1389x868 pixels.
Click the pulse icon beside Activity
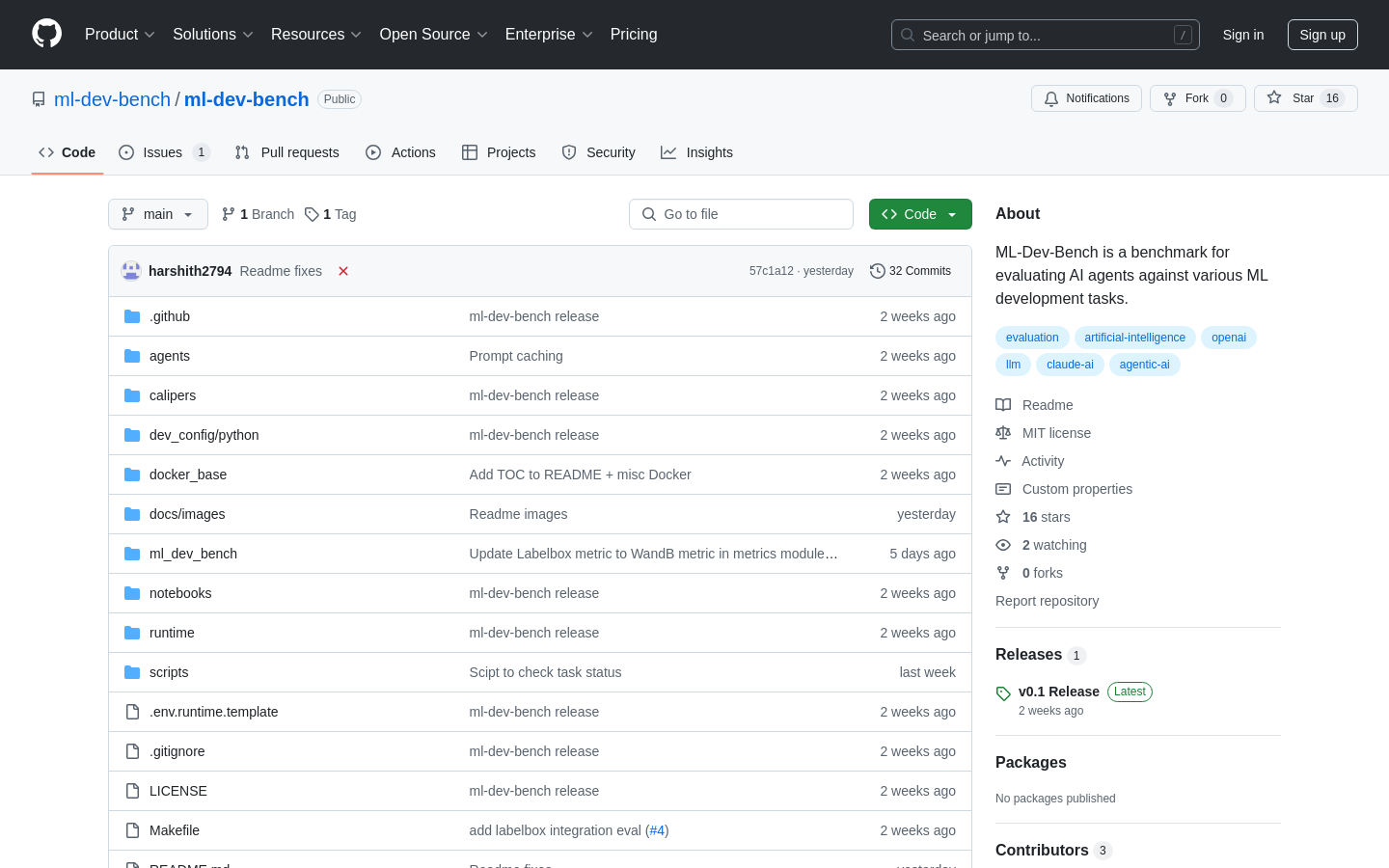1003,461
